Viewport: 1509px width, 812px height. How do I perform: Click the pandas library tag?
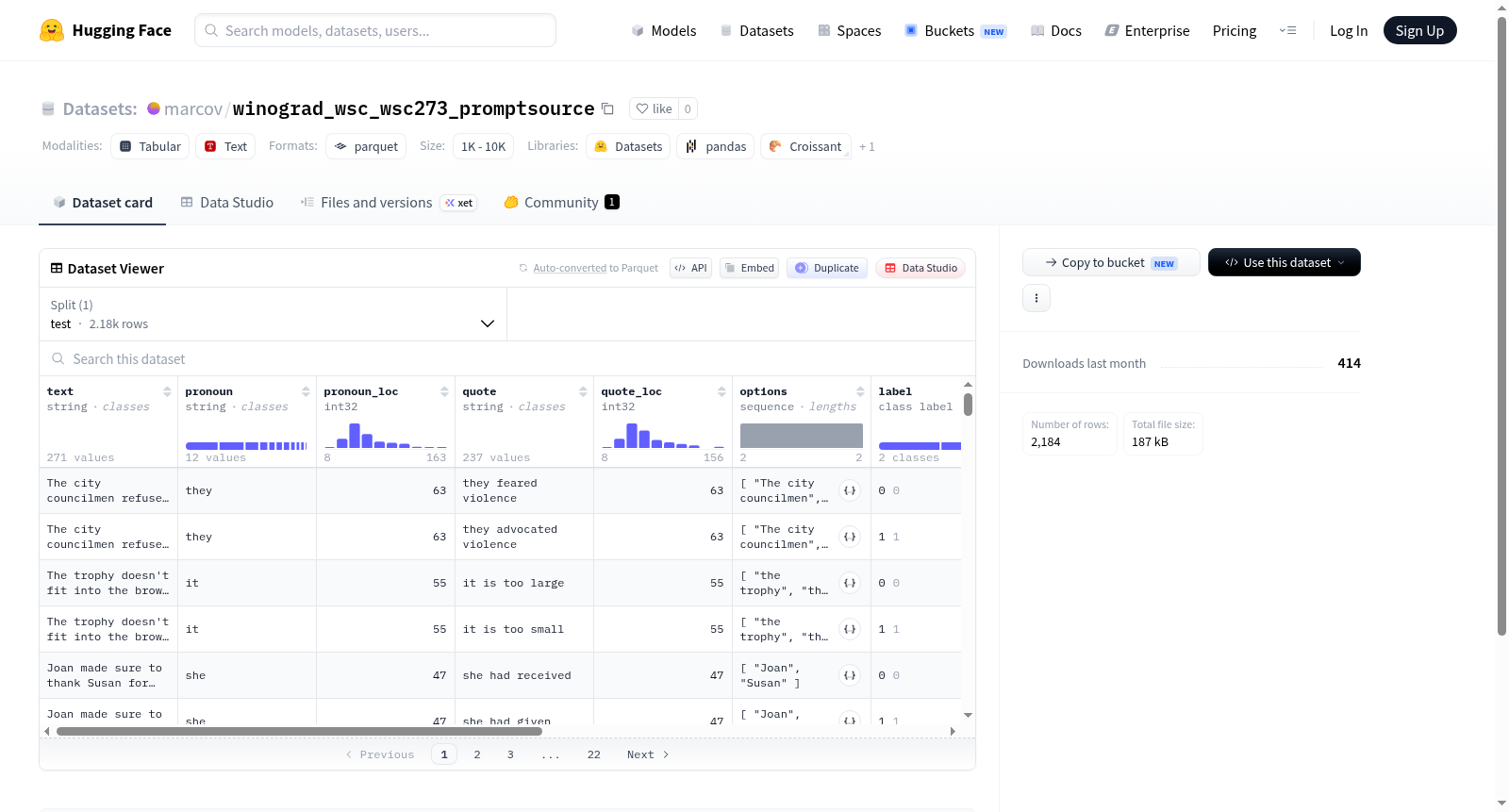pos(715,146)
